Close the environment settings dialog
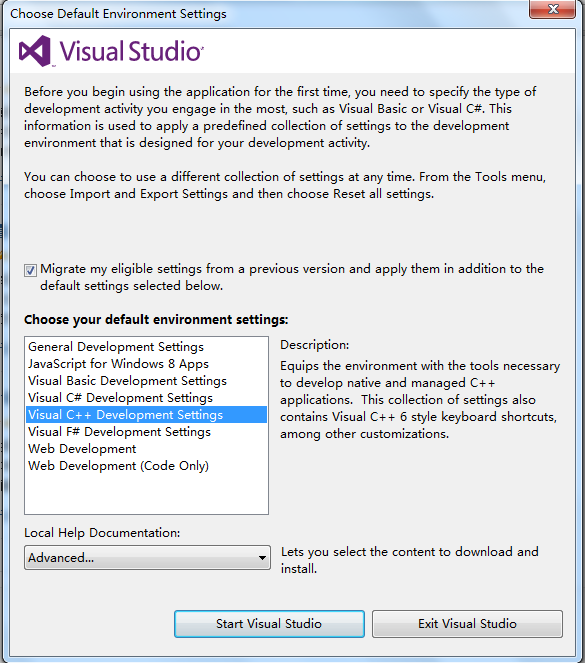The image size is (585, 663). point(552,9)
